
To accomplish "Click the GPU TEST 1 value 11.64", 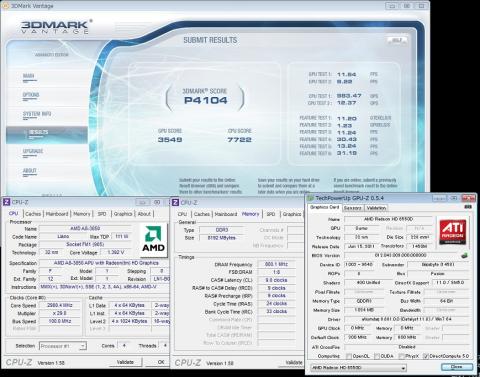I will click(x=347, y=74).
